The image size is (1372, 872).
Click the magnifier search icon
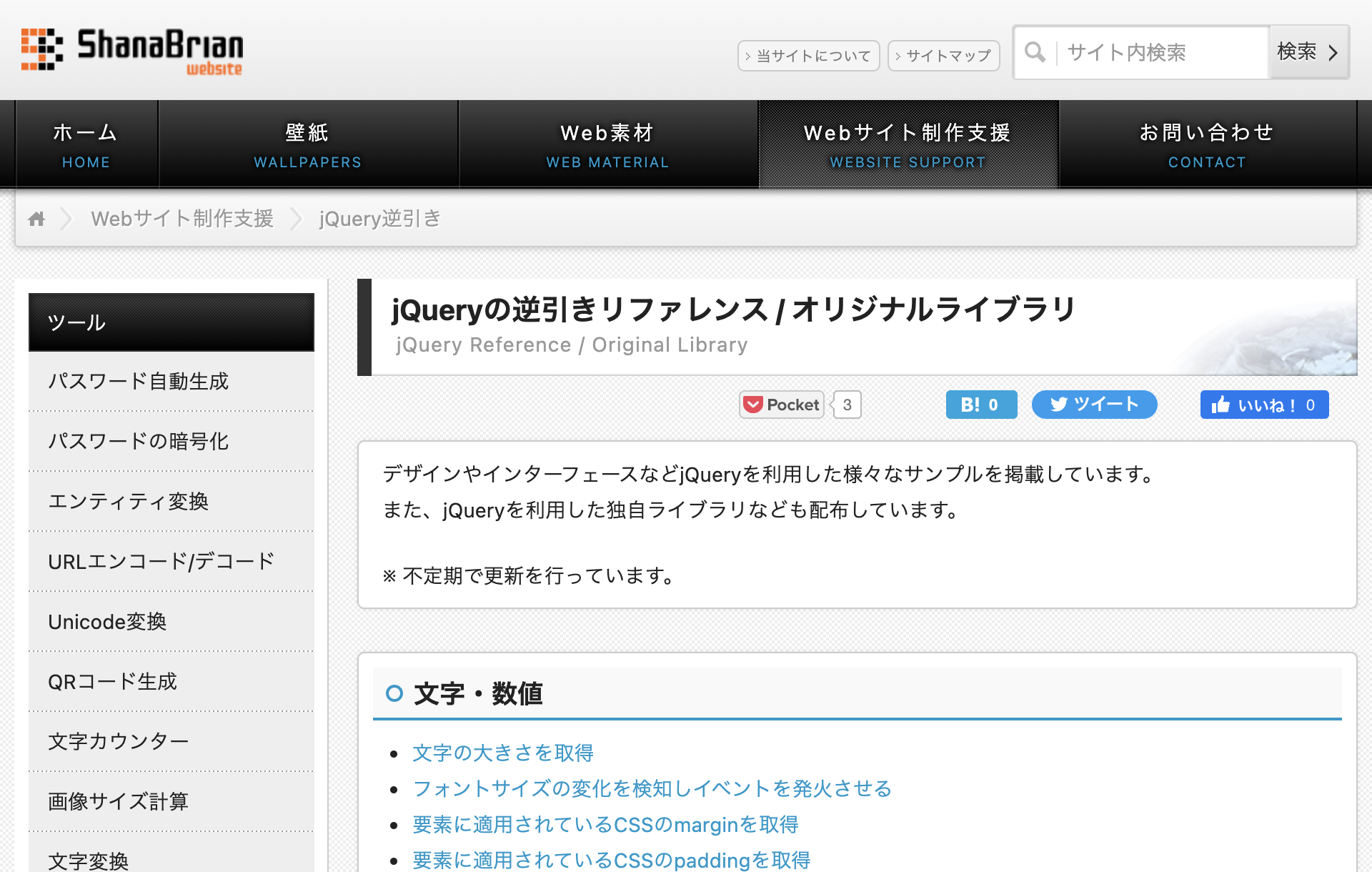[1035, 52]
